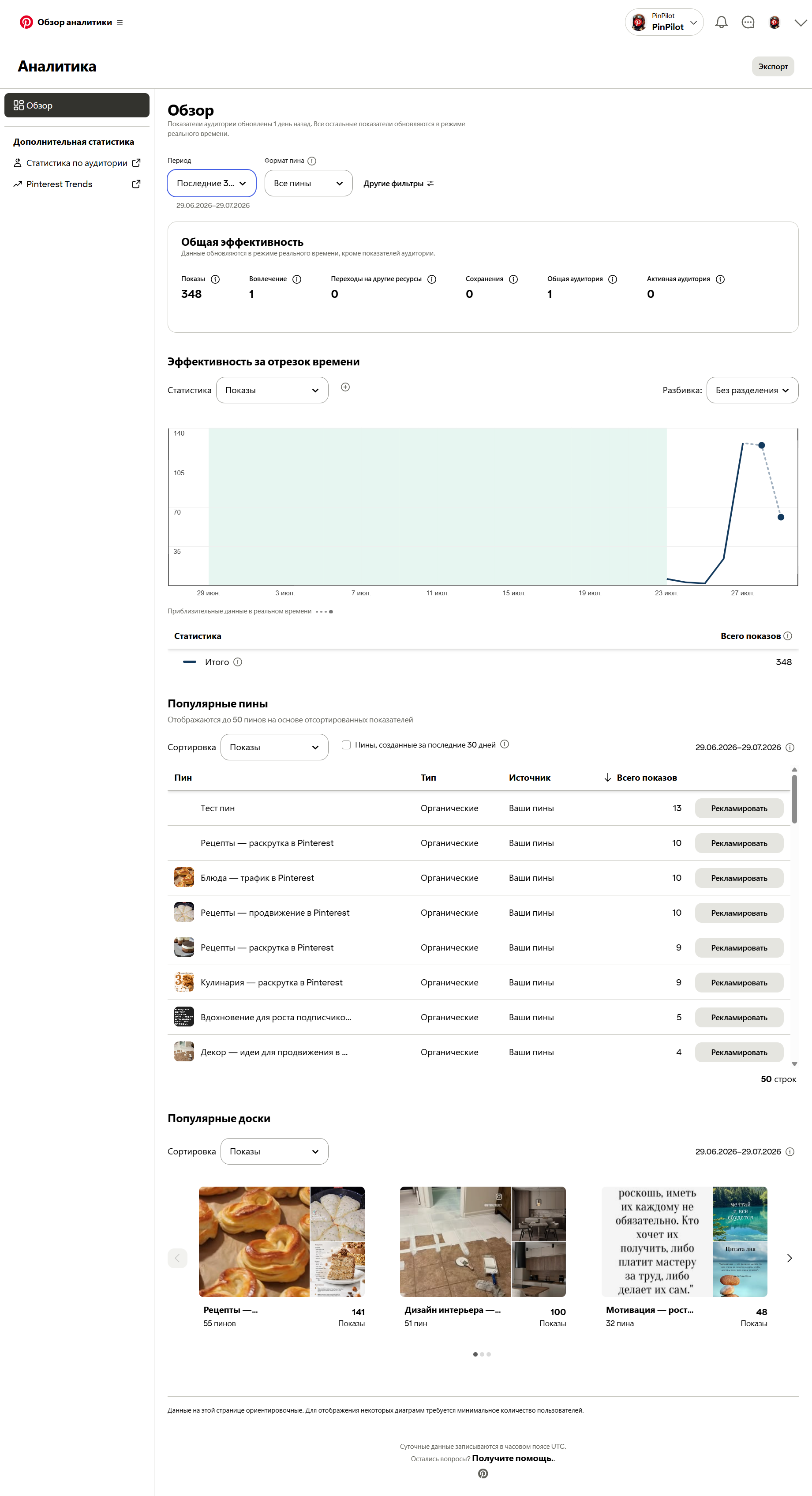Open the Рецепты board card

click(281, 1257)
